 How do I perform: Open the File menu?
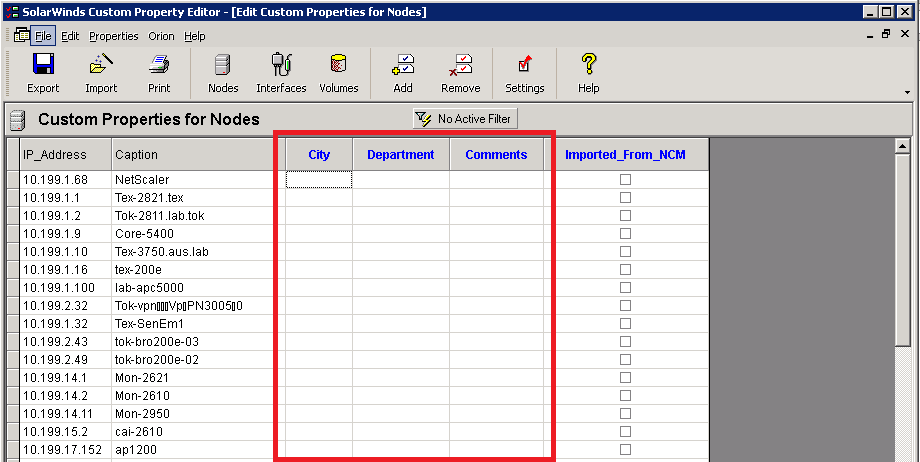pyautogui.click(x=43, y=36)
